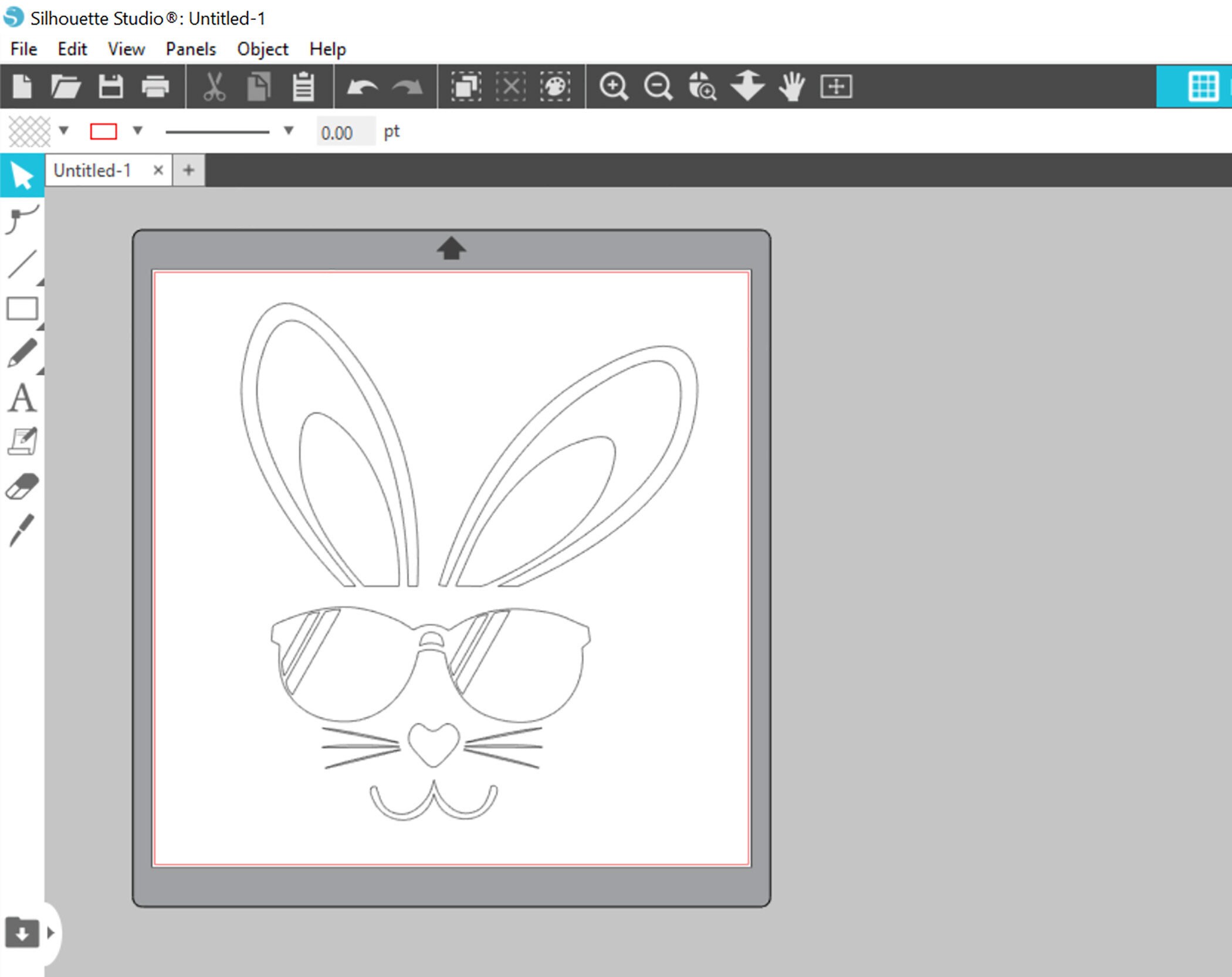This screenshot has width=1232, height=977.
Task: Pick the Rectangle drawing tool
Action: [22, 308]
